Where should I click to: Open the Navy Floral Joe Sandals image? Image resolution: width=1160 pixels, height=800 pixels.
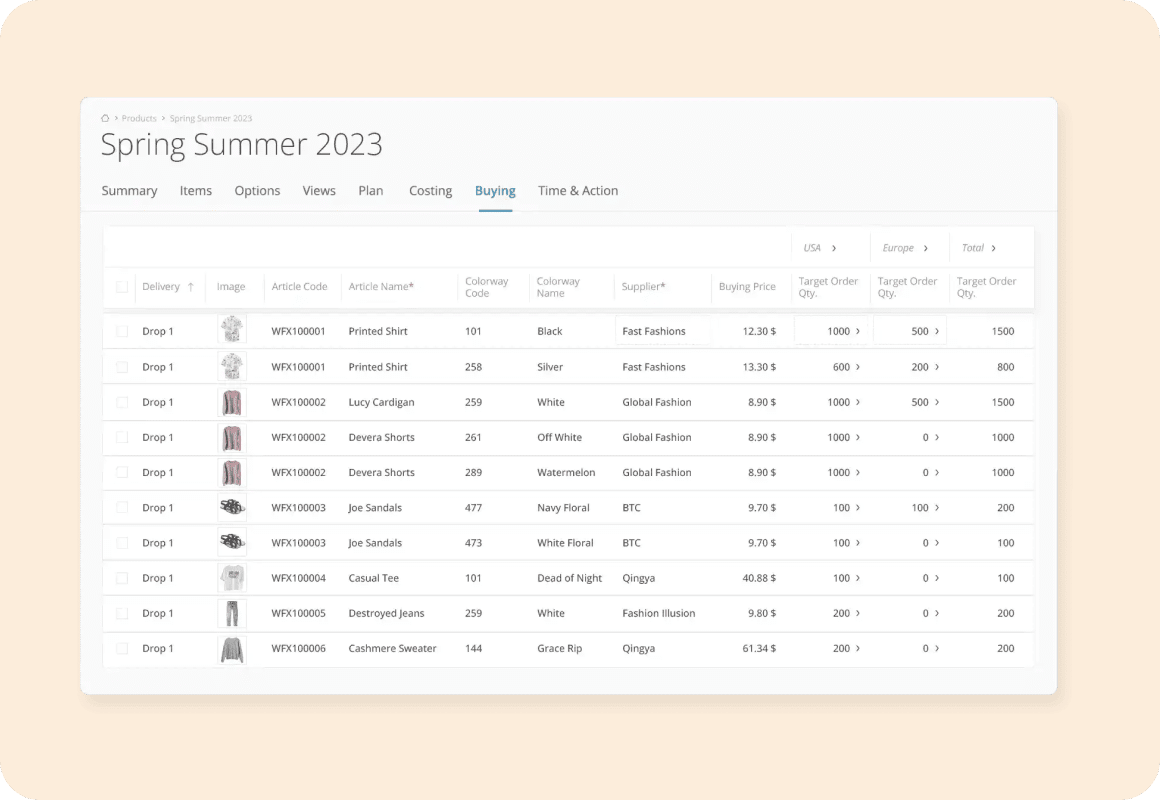tap(232, 508)
